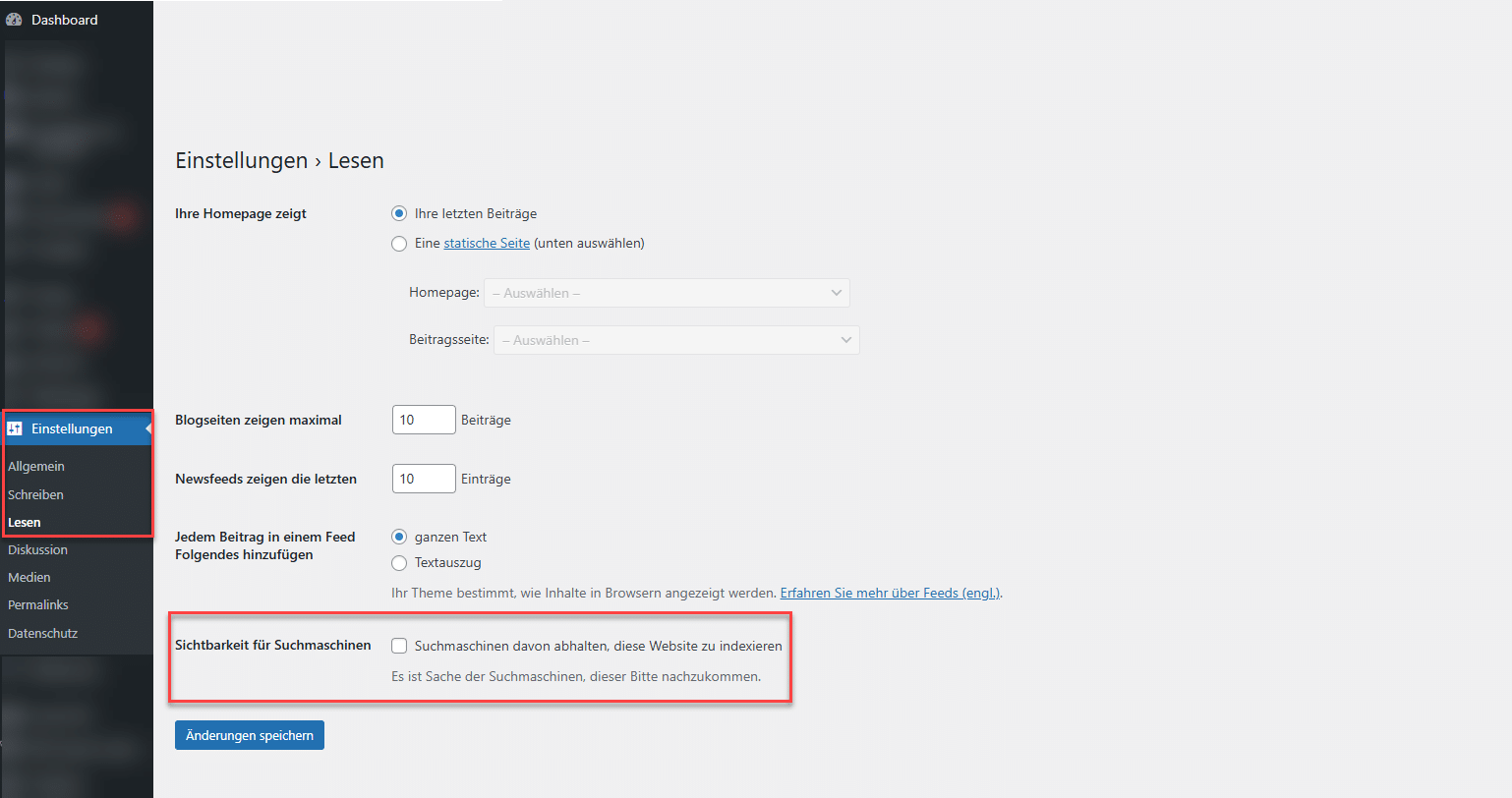
Task: Open the Diskussion settings page
Action: tap(37, 549)
